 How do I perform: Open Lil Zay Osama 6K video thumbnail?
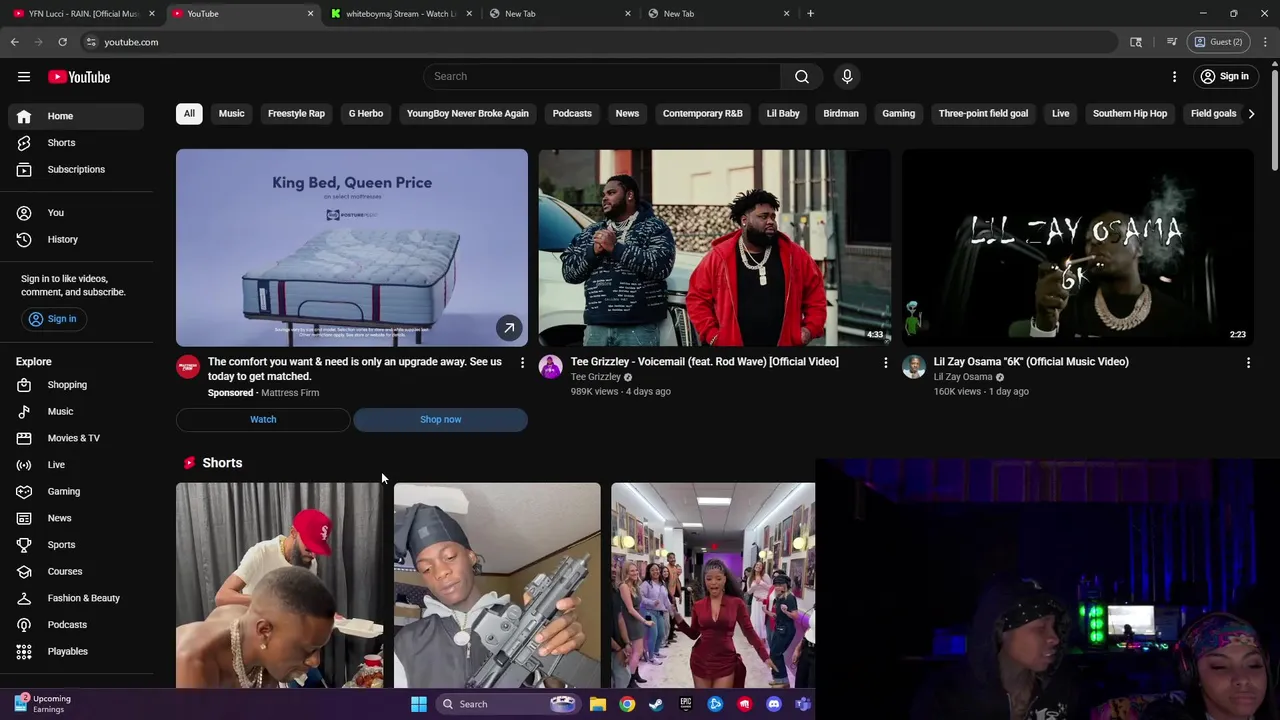click(x=1078, y=248)
